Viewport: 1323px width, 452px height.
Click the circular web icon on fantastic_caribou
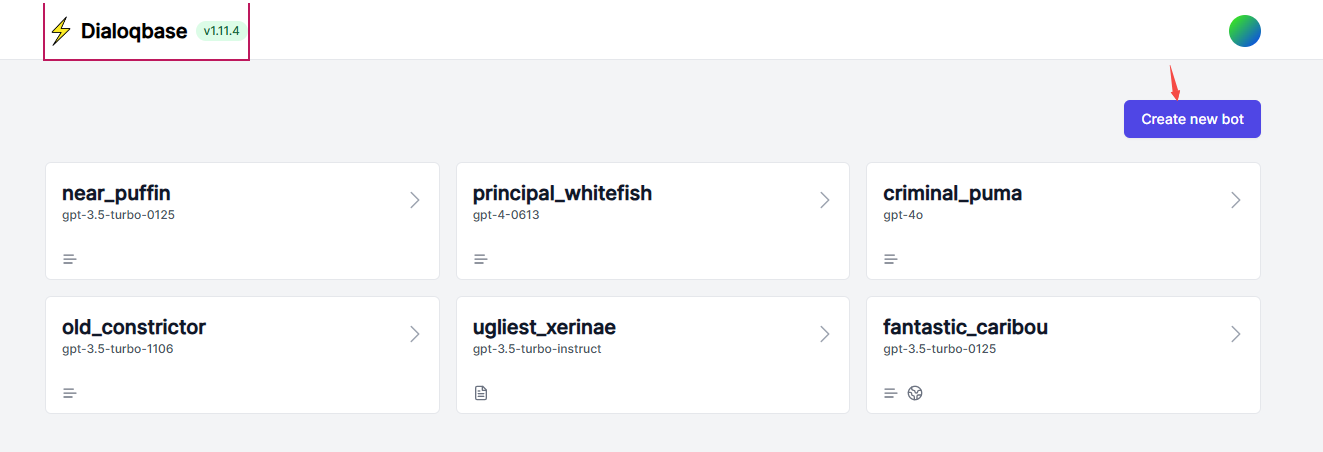(915, 393)
